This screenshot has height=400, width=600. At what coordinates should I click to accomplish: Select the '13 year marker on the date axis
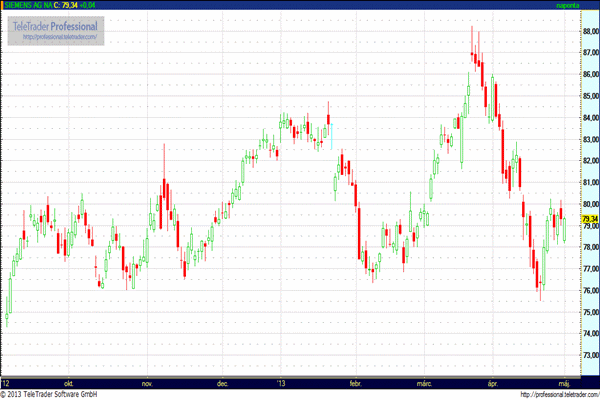point(281,383)
